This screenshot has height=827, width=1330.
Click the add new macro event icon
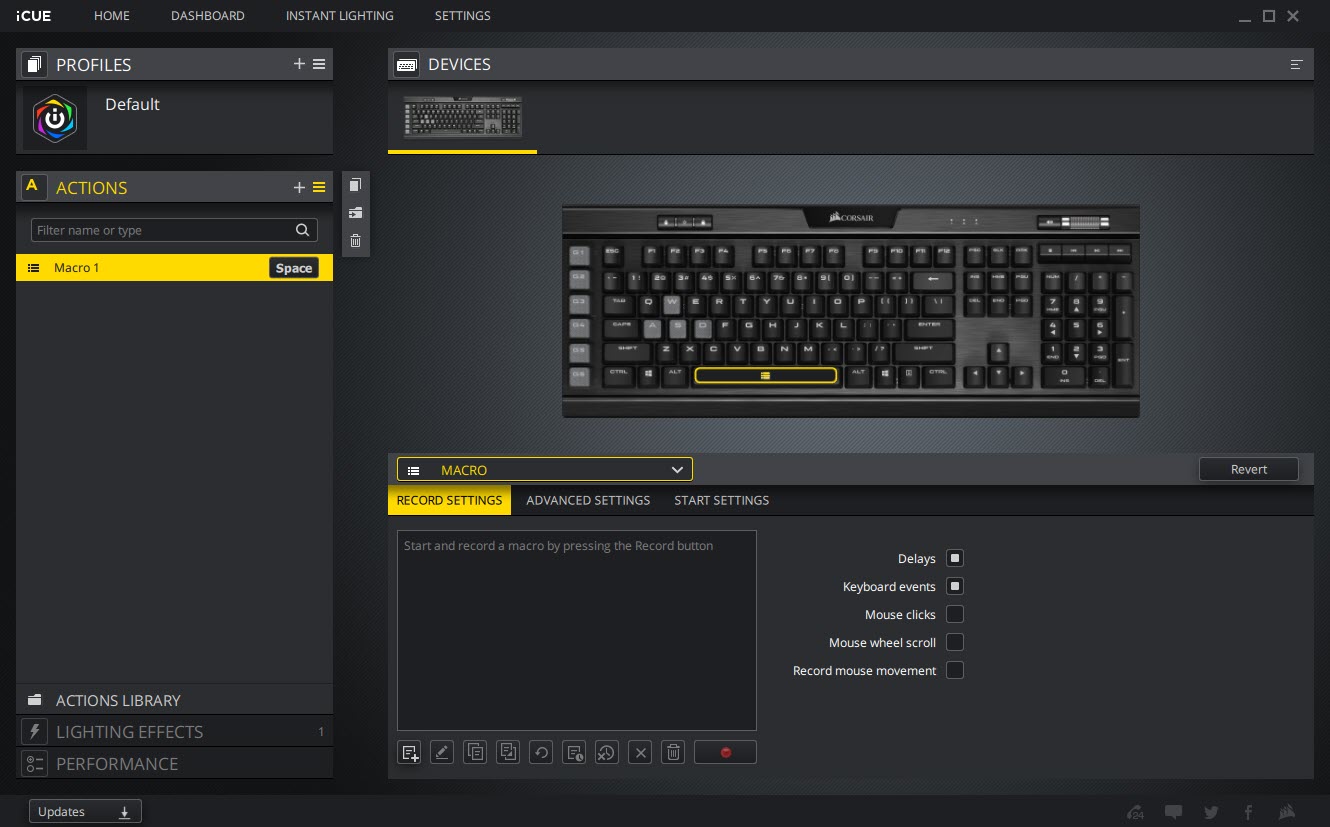coord(409,752)
